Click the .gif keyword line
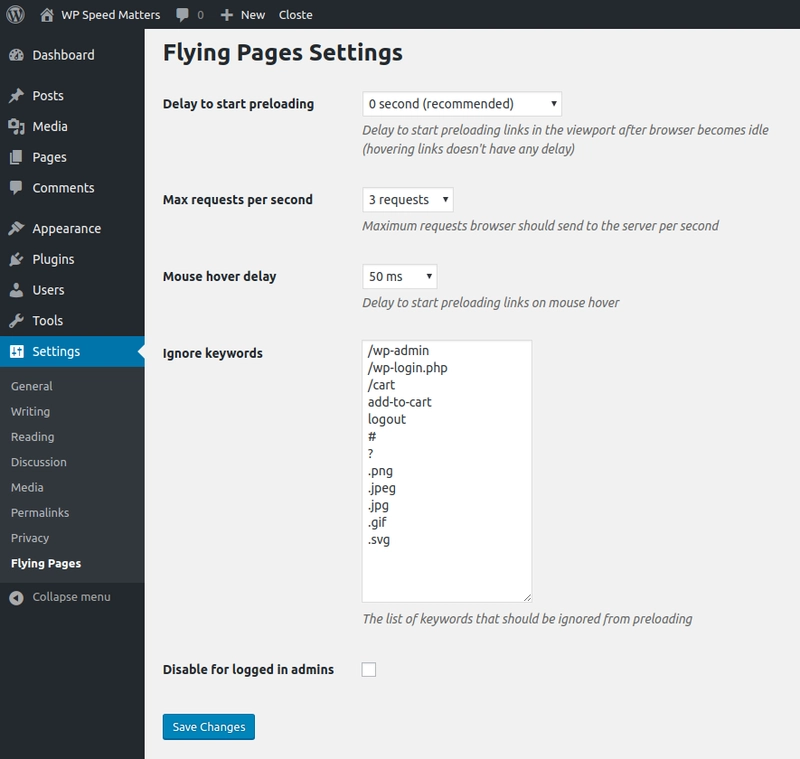 coord(377,522)
